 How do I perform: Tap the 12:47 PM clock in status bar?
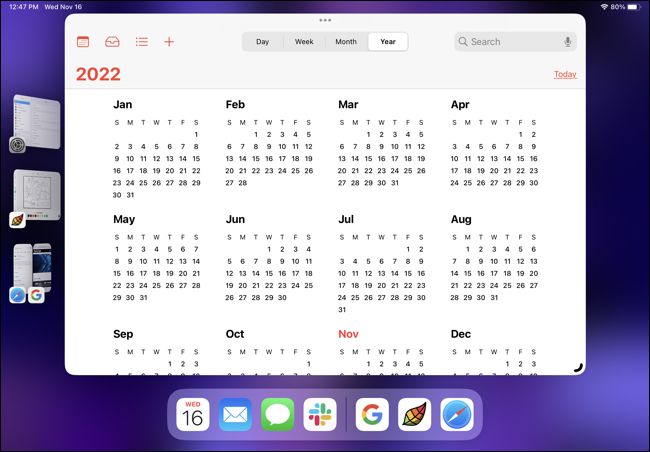pyautogui.click(x=24, y=7)
